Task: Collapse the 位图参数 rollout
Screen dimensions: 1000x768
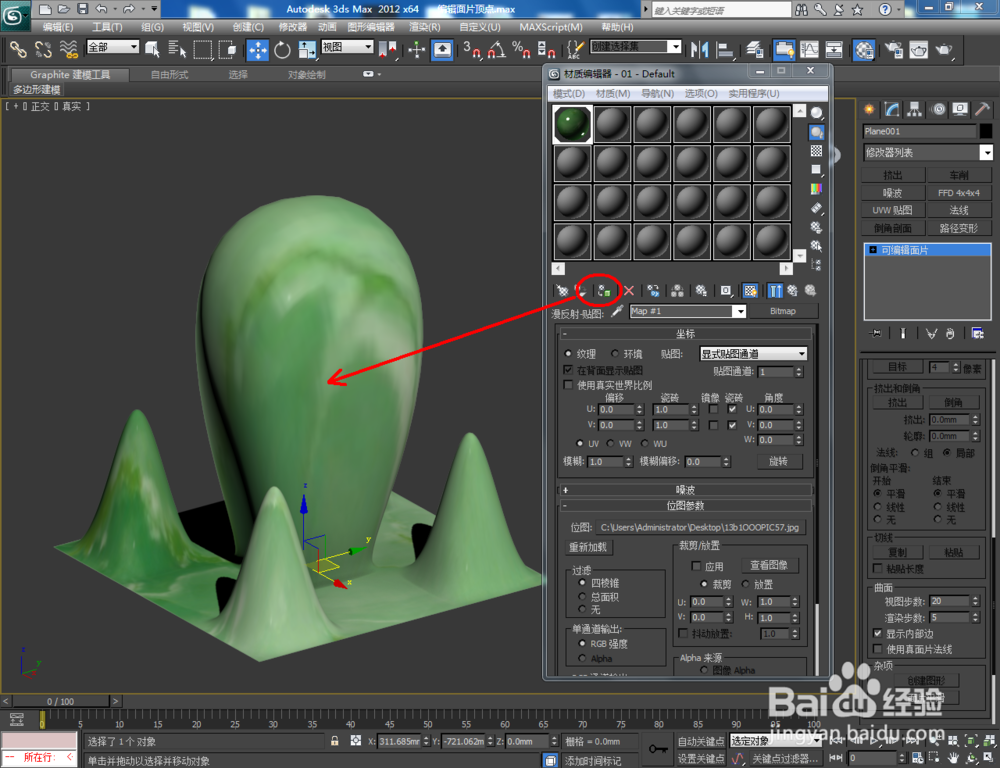Action: 686,505
